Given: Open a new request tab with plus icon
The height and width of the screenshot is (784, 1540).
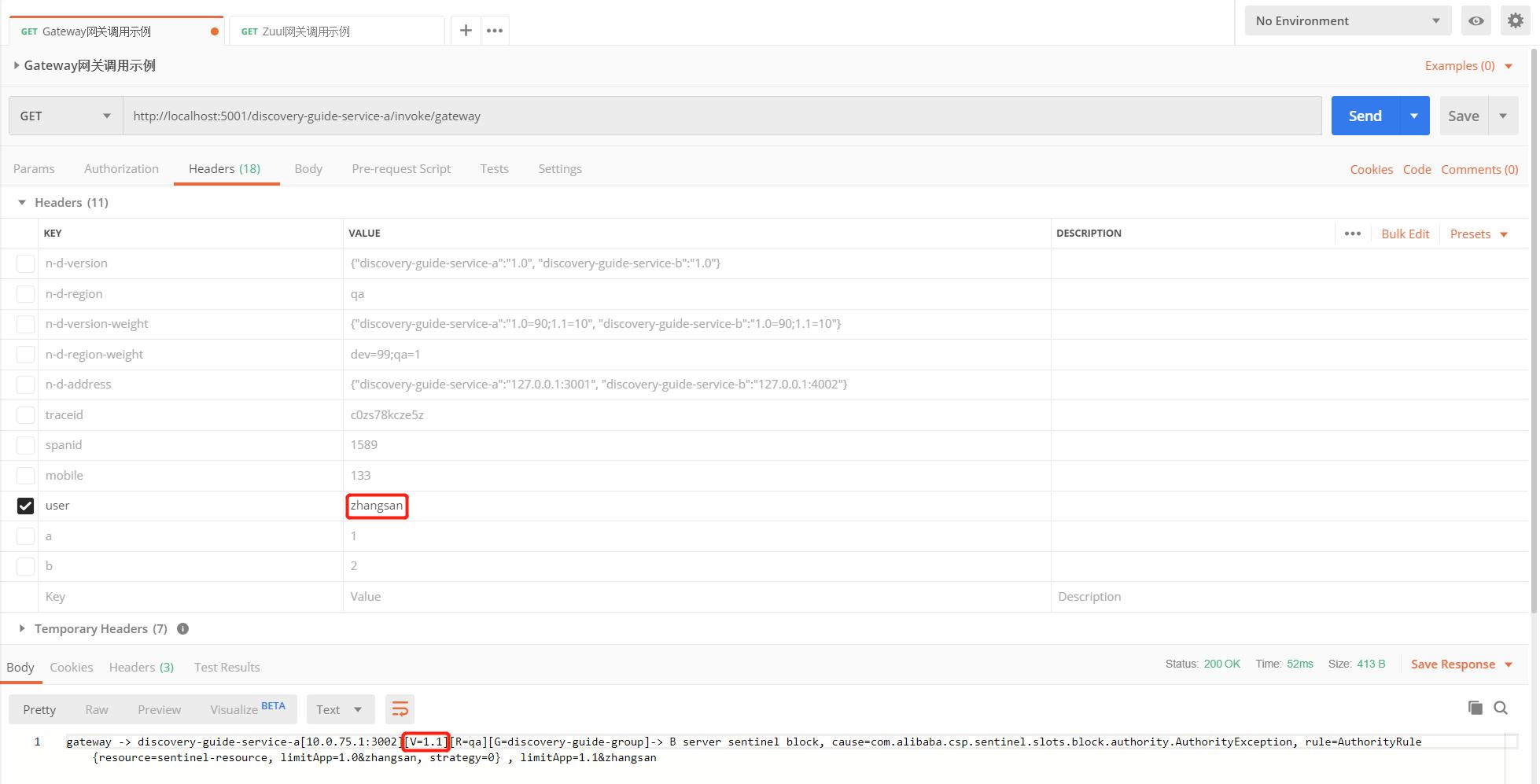Looking at the screenshot, I should (466, 31).
